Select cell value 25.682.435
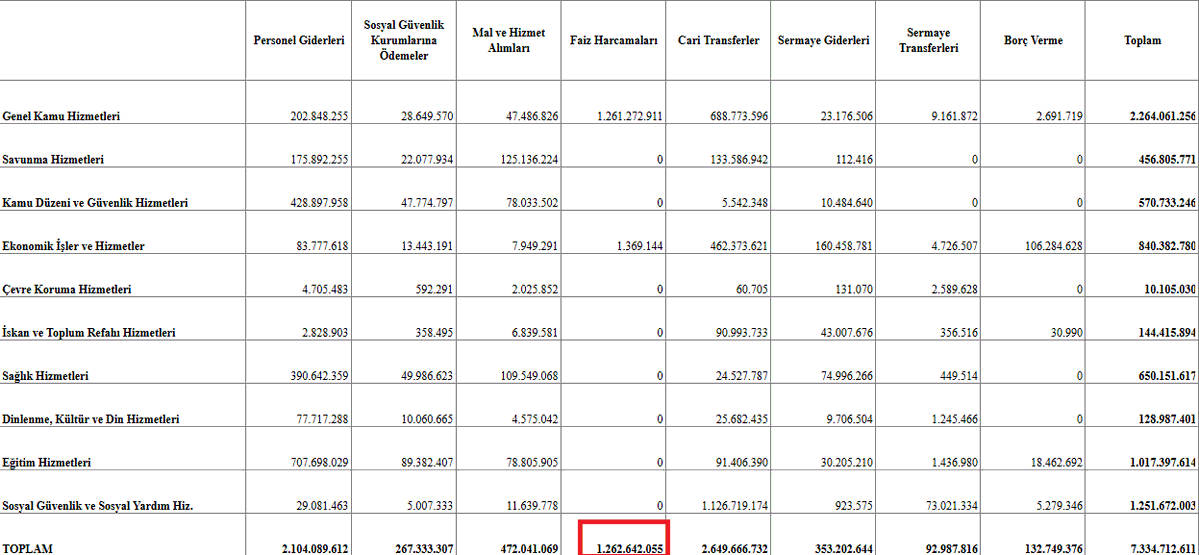 742,420
